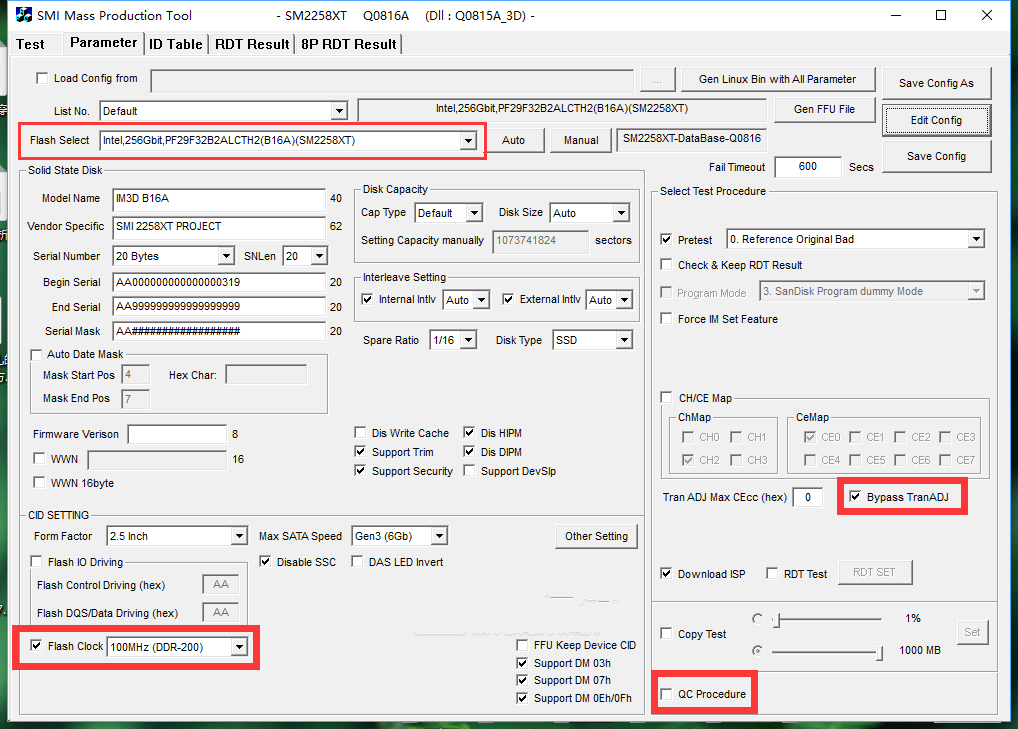Toggle the External Intlv checkbox
The image size is (1018, 729).
tap(508, 299)
